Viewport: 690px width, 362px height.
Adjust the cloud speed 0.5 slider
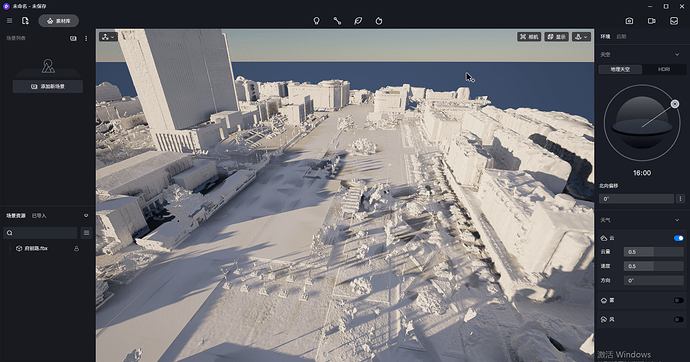pyautogui.click(x=653, y=266)
